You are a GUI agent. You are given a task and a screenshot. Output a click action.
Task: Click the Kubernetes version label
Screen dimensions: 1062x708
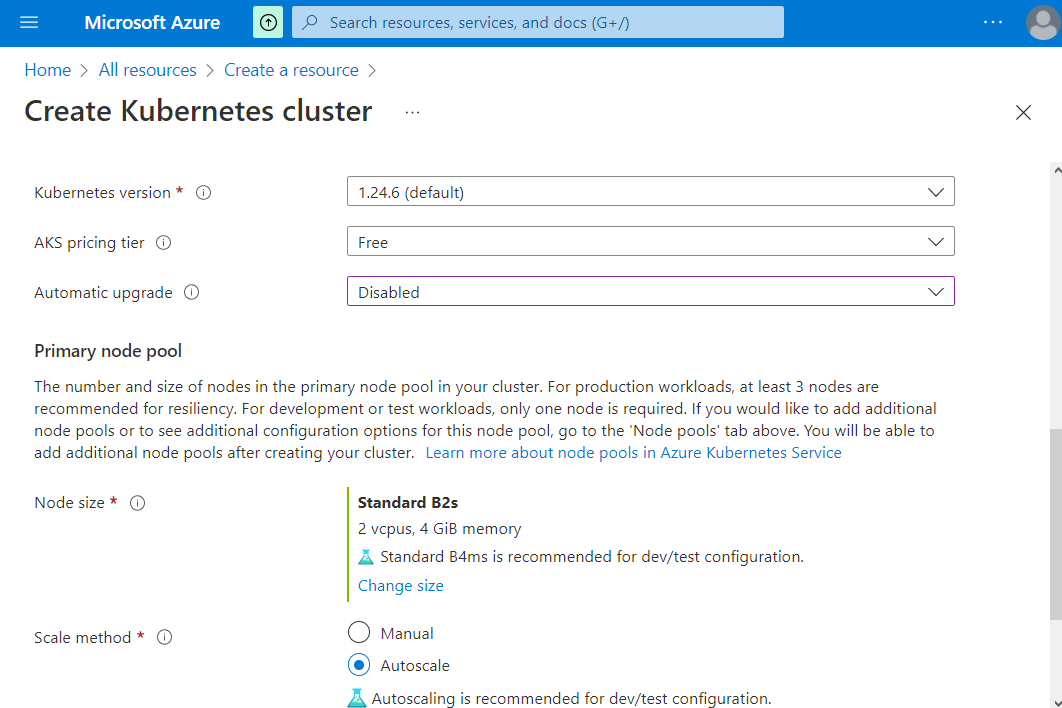point(102,192)
